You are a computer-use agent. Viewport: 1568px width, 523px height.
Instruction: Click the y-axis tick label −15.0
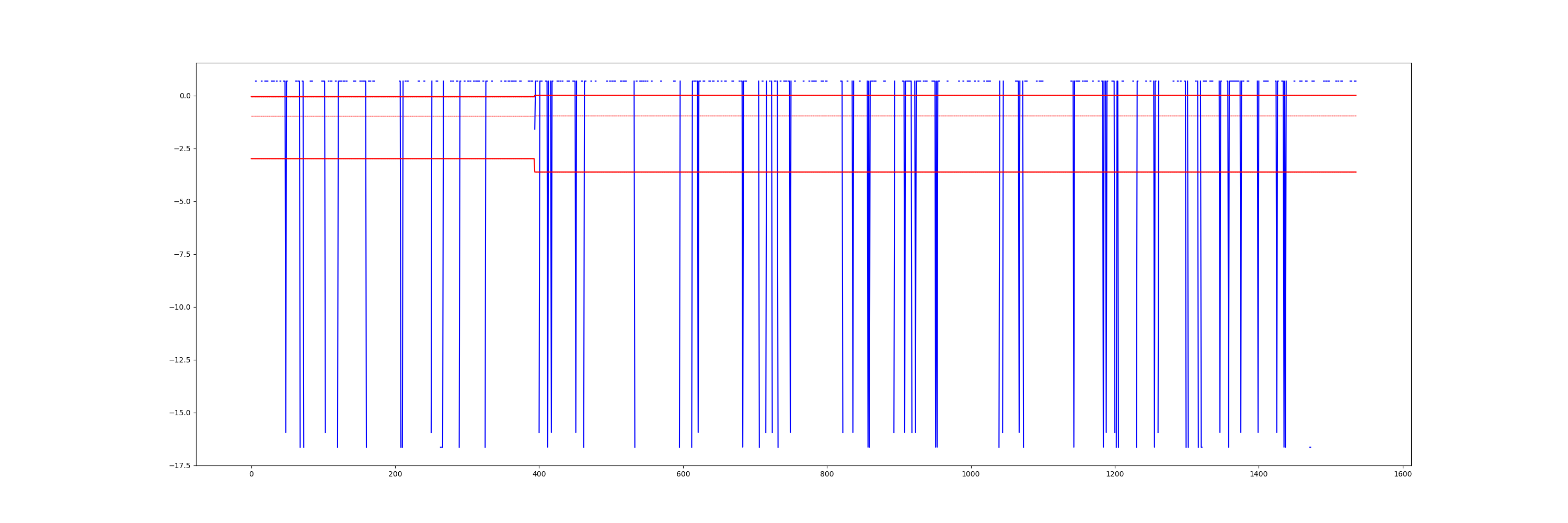(x=180, y=413)
